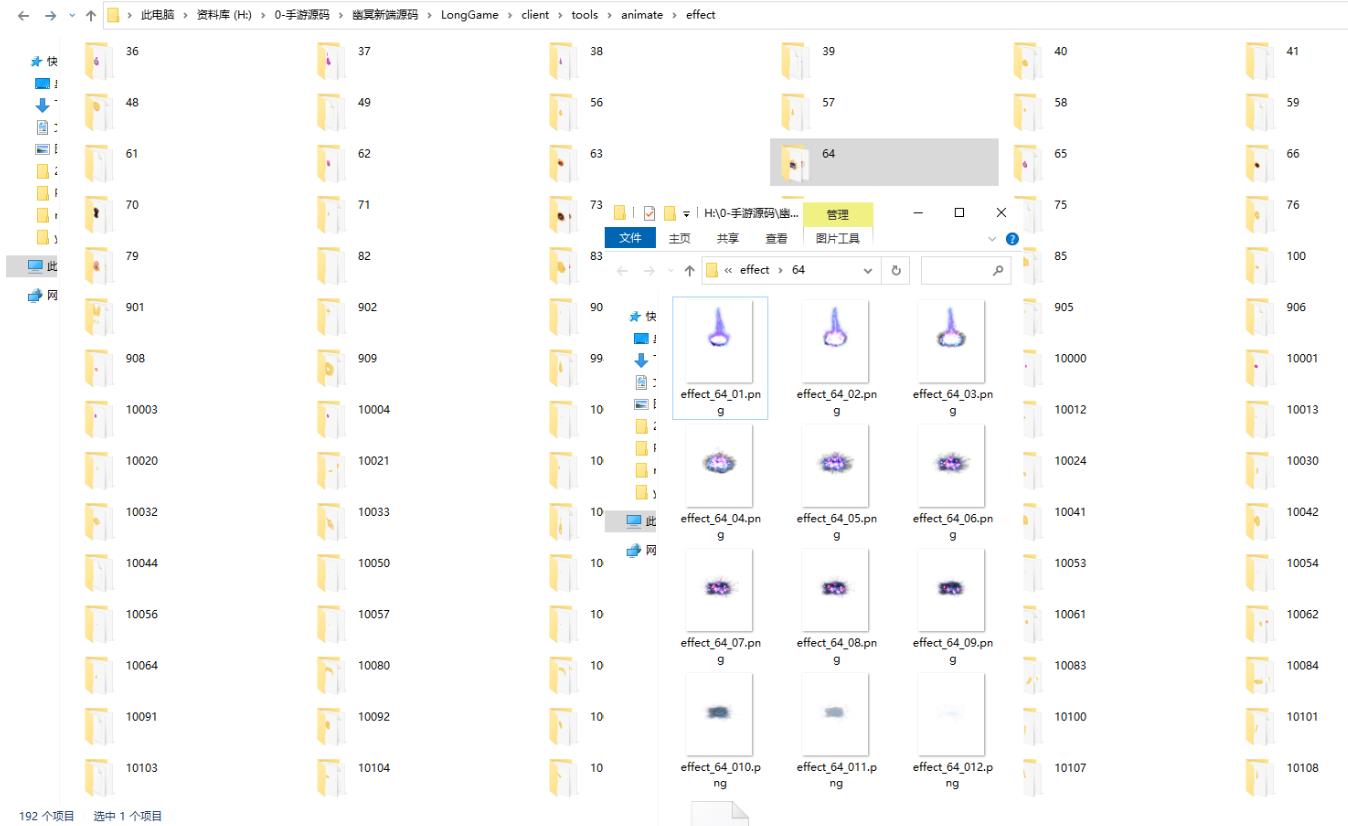1348x826 pixels.
Task: Click 'LongGame' in the breadcrumb path
Action: click(x=469, y=15)
